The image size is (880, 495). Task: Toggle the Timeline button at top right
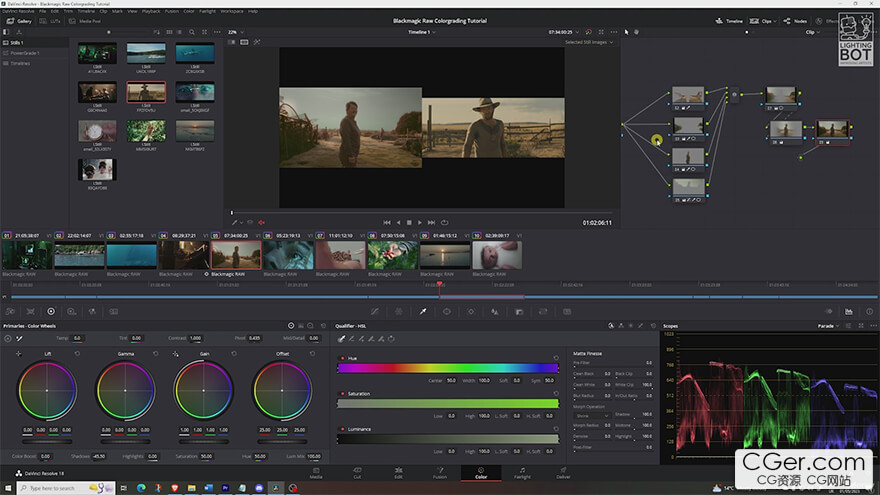click(729, 21)
